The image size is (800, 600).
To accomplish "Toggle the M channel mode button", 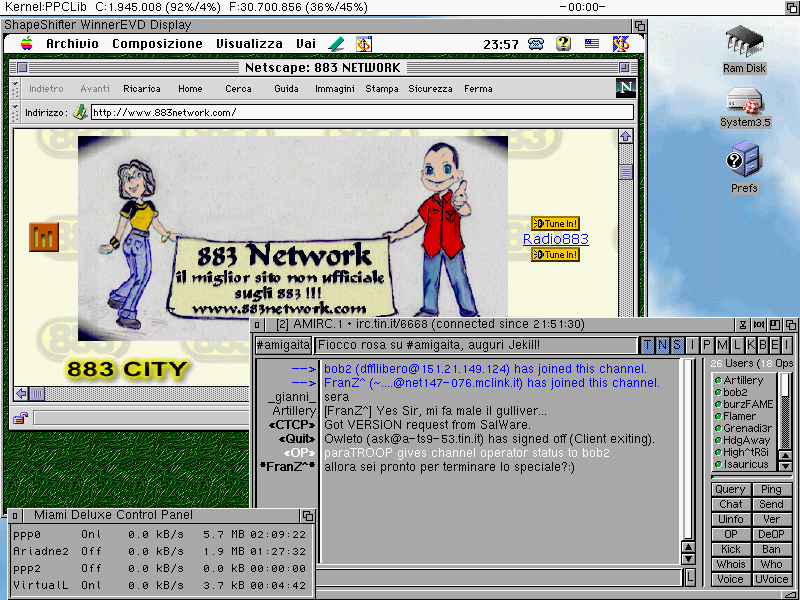I will point(722,345).
